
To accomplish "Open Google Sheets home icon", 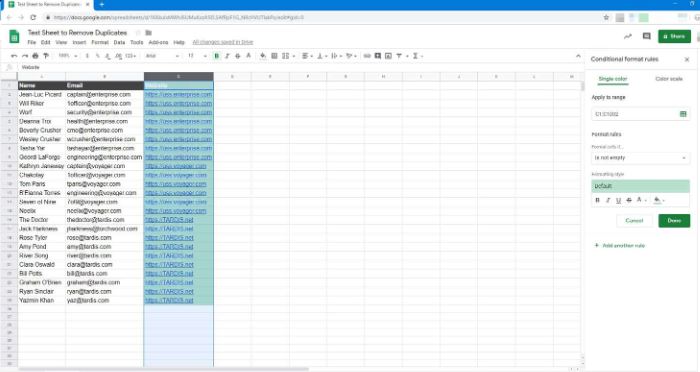I will click(x=14, y=36).
